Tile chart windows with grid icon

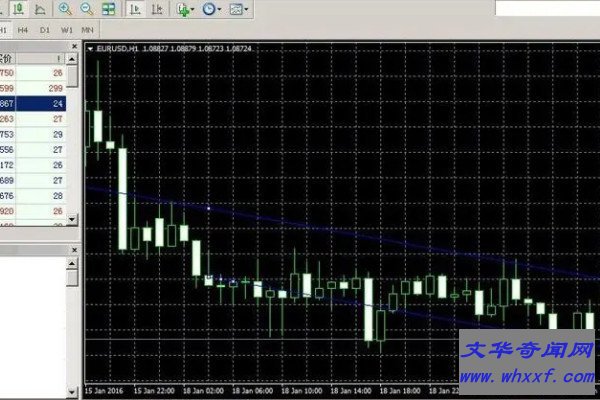pyautogui.click(x=108, y=9)
